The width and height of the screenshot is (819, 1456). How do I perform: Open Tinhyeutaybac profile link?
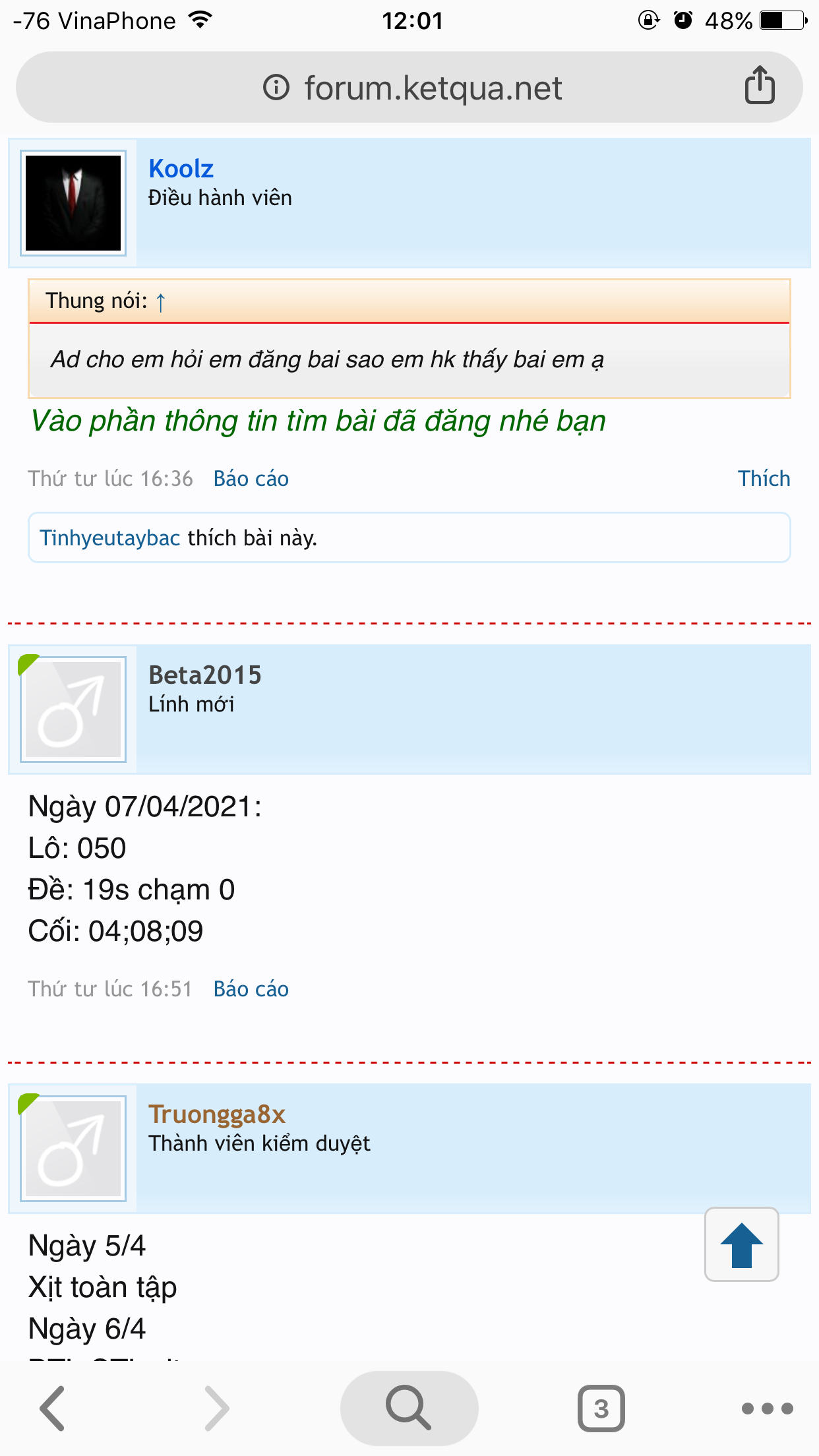[109, 538]
